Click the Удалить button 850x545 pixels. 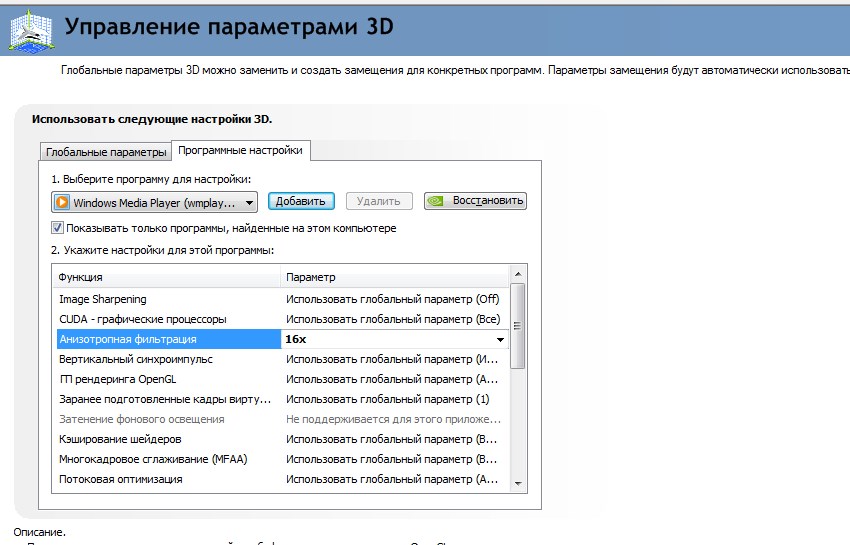point(380,201)
